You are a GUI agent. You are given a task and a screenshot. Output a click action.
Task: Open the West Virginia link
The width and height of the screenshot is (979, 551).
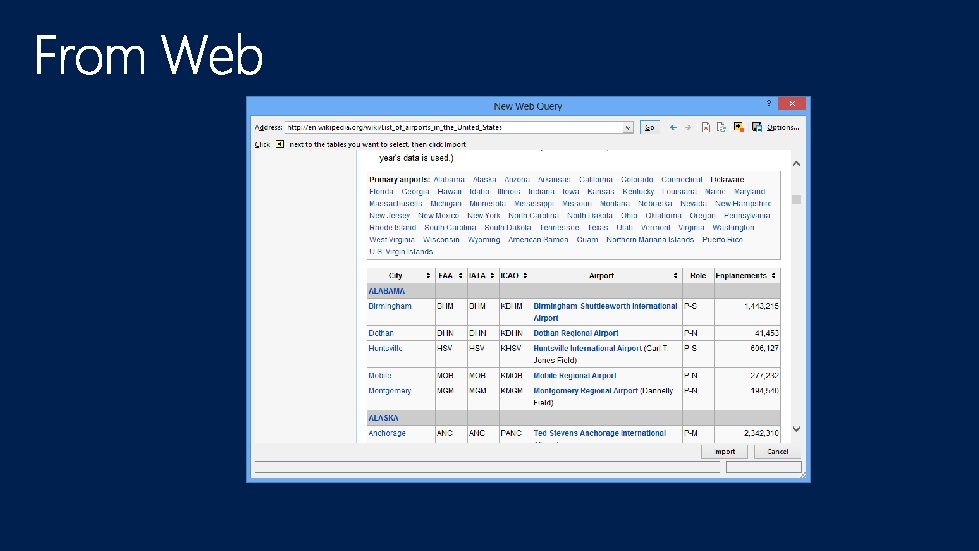[x=391, y=240]
